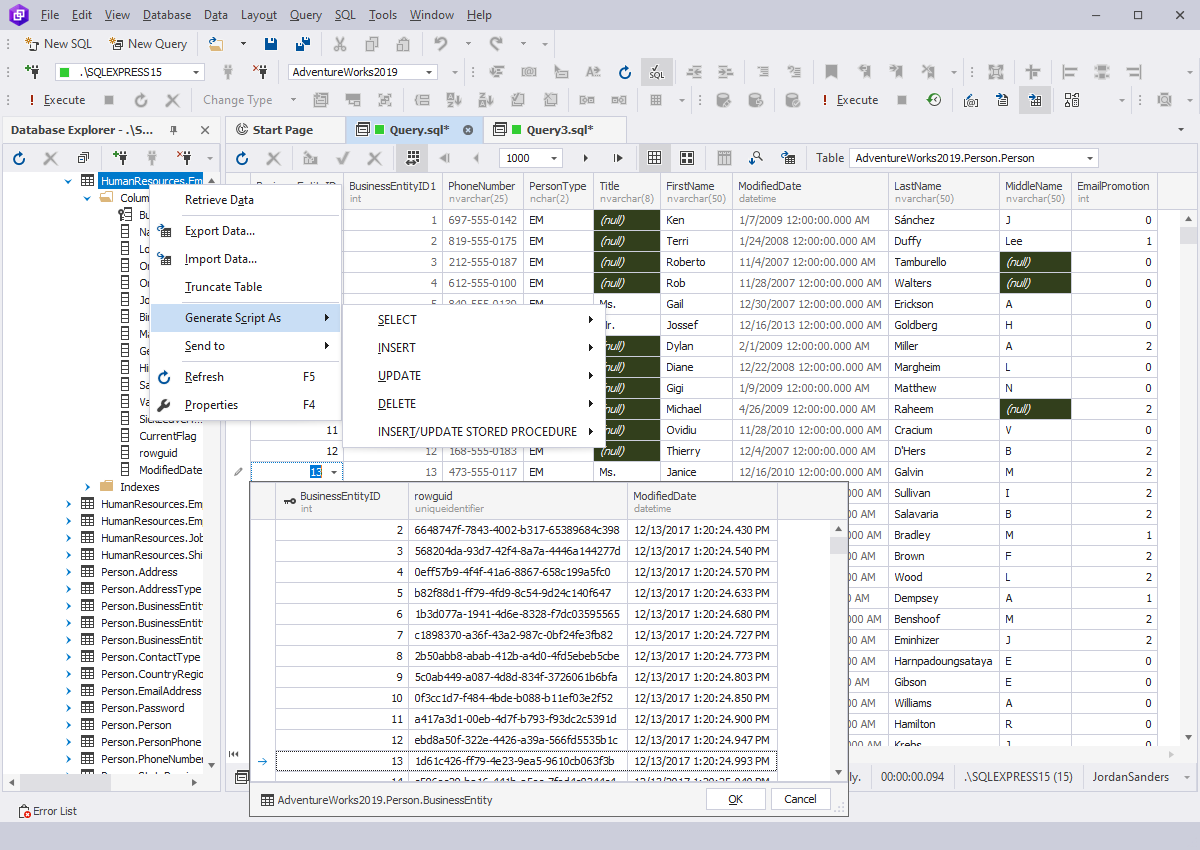
Task: Create a new SQL document
Action: click(x=57, y=44)
